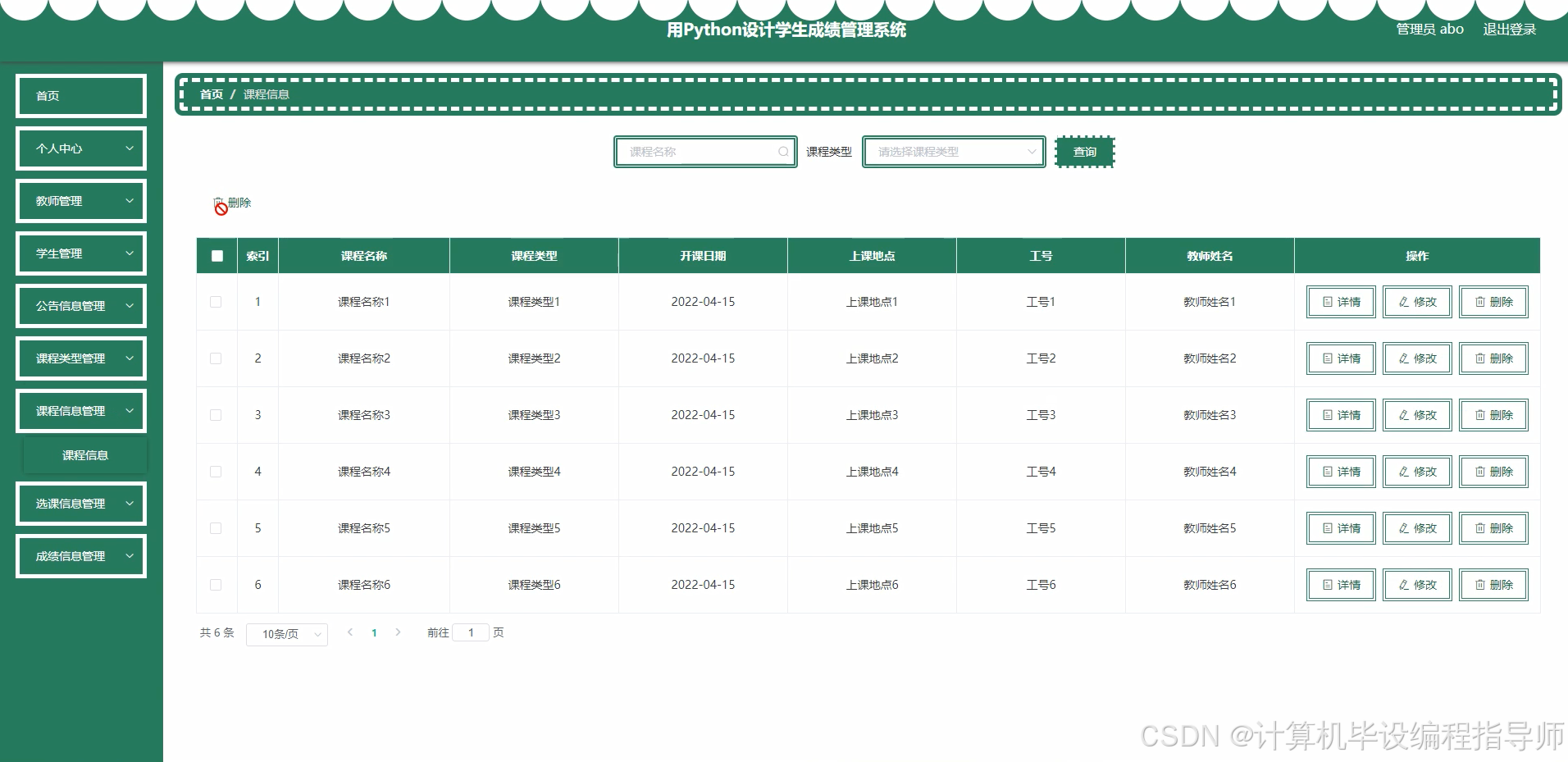This screenshot has width=1568, height=762.
Task: Tick the checkbox for row 课程名称4
Action: pos(216,472)
